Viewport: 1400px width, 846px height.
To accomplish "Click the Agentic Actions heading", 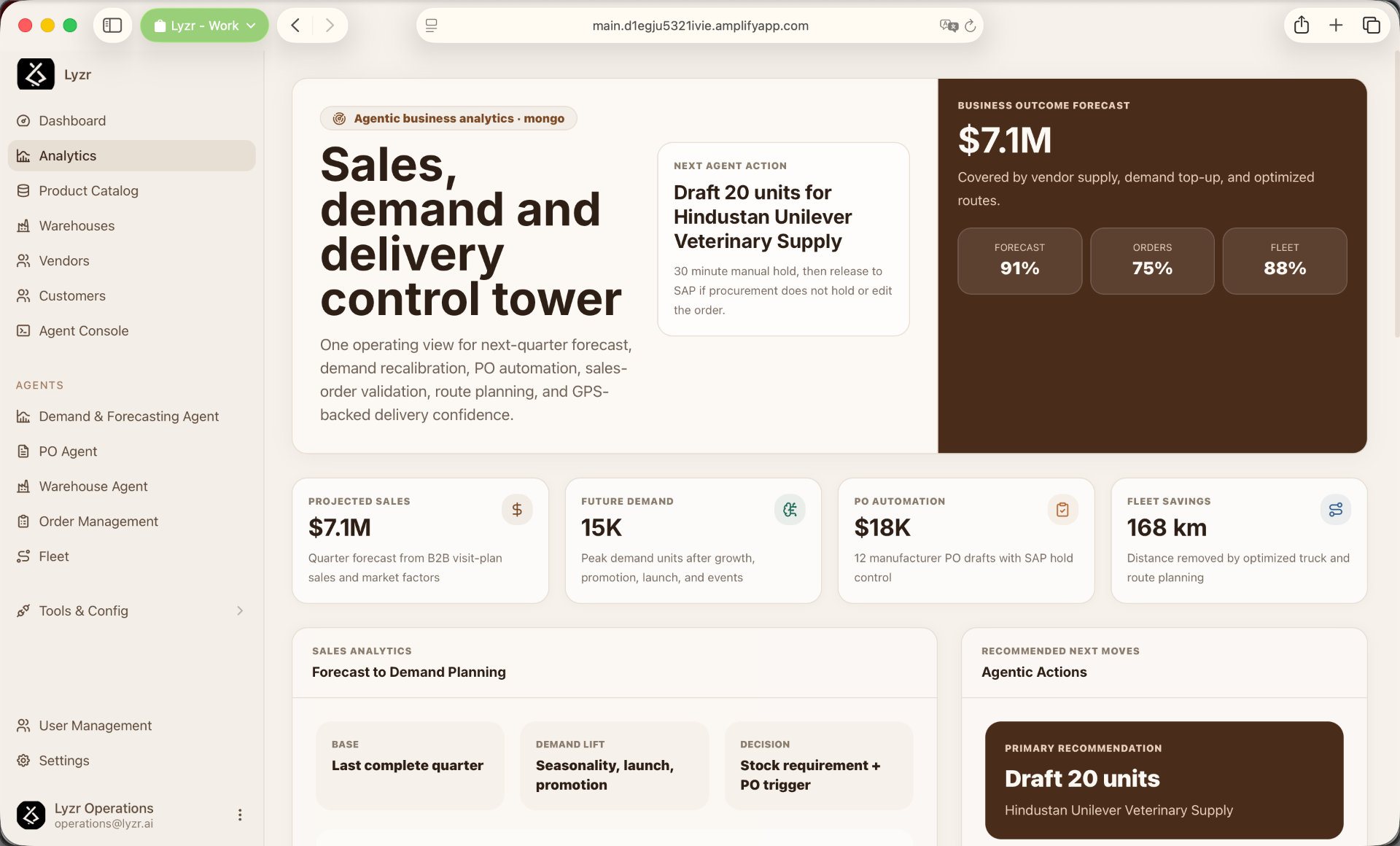I will point(1034,672).
